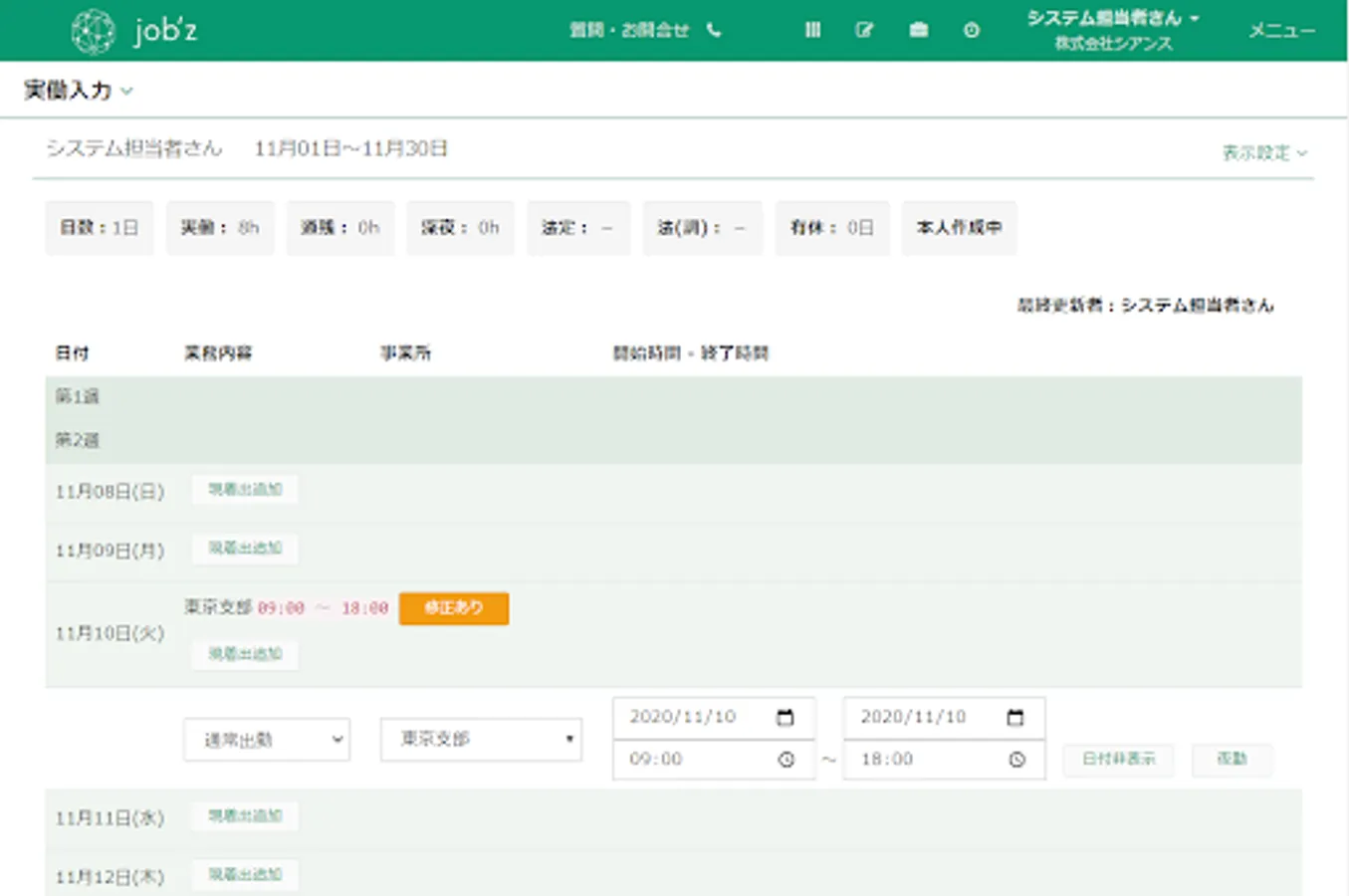Viewport: 1349px width, 896px height.
Task: Click the 業務内容 column header
Action: pos(218,353)
